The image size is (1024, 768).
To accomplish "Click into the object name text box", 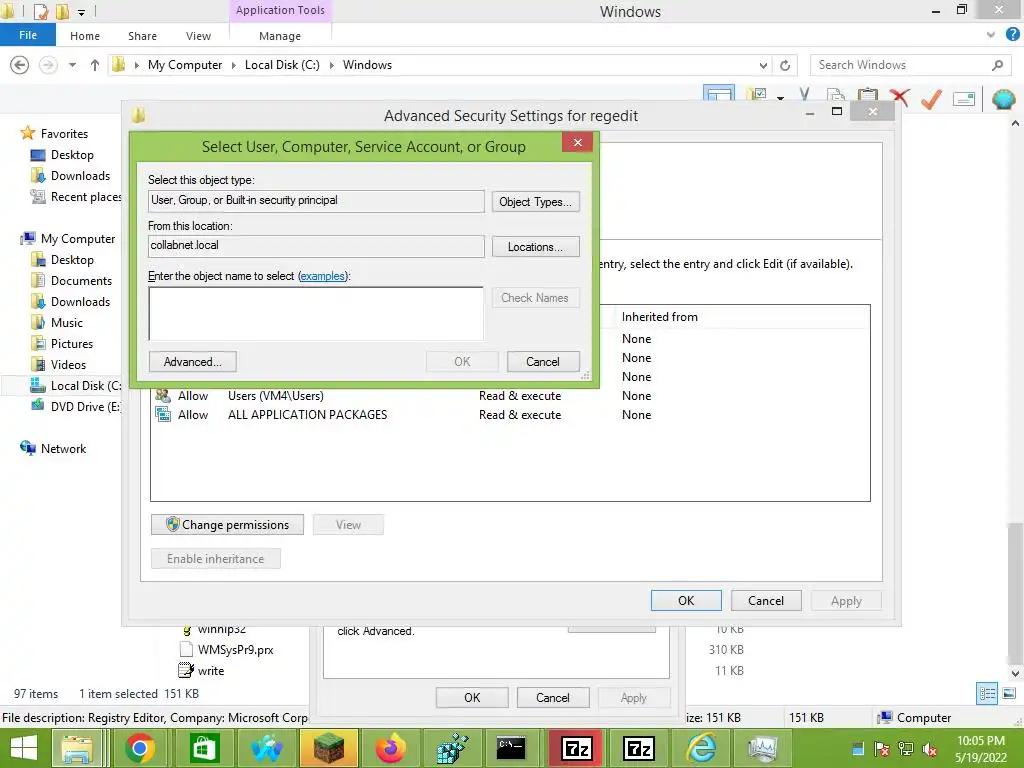I will [x=316, y=313].
